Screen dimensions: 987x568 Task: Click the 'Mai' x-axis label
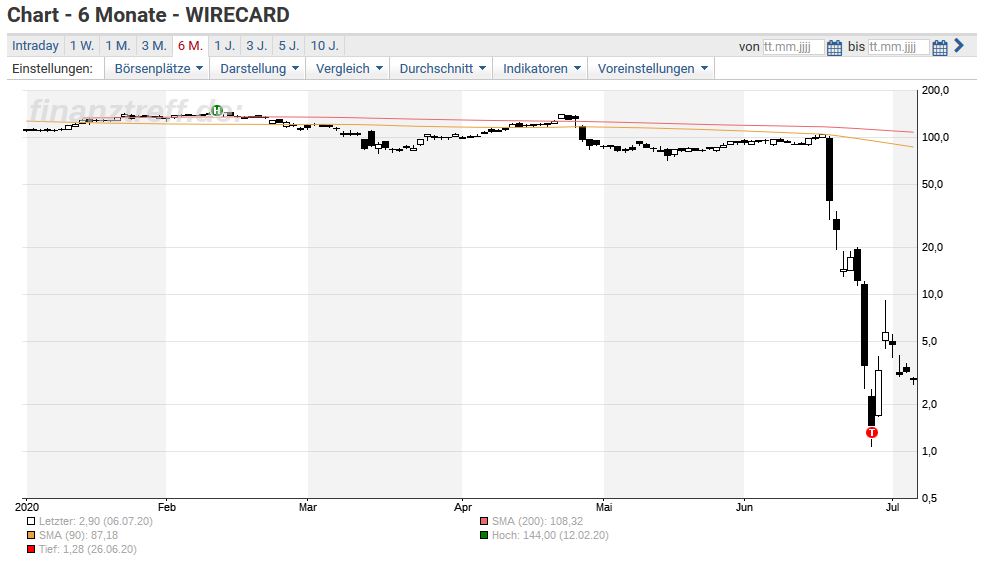pyautogui.click(x=604, y=507)
